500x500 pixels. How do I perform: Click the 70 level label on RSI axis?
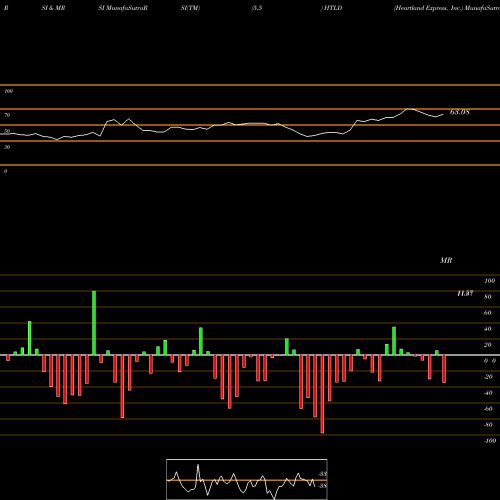click(7, 115)
